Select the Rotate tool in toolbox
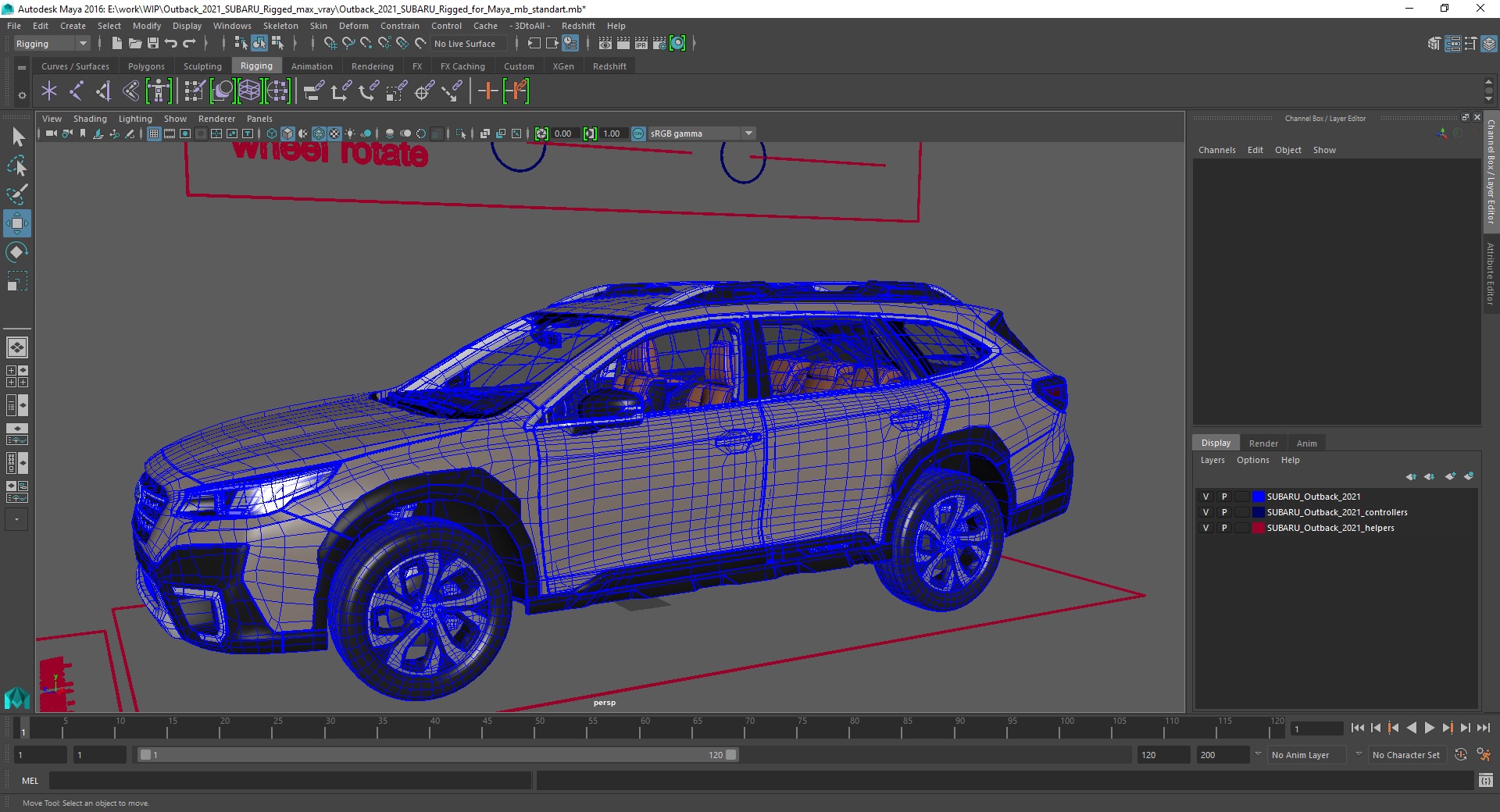The width and height of the screenshot is (1500, 812). pos(17,252)
